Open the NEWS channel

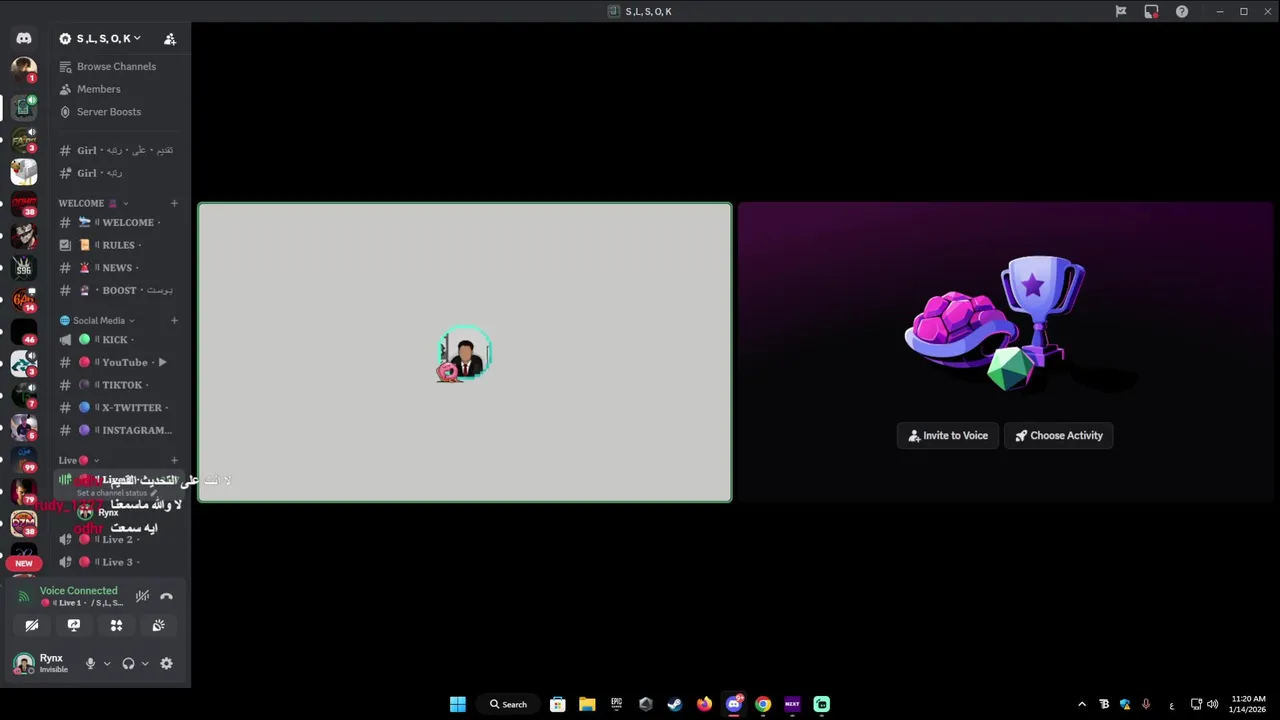119,268
